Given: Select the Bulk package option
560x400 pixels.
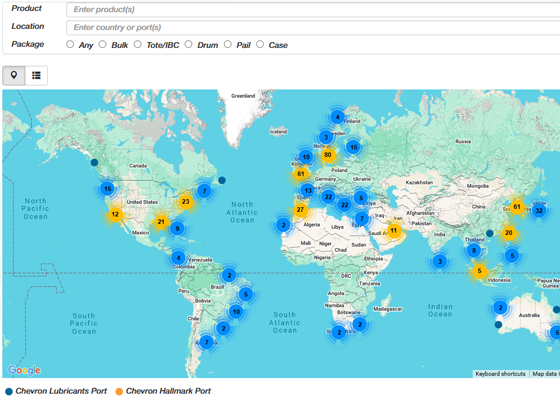Looking at the screenshot, I should tap(102, 44).
